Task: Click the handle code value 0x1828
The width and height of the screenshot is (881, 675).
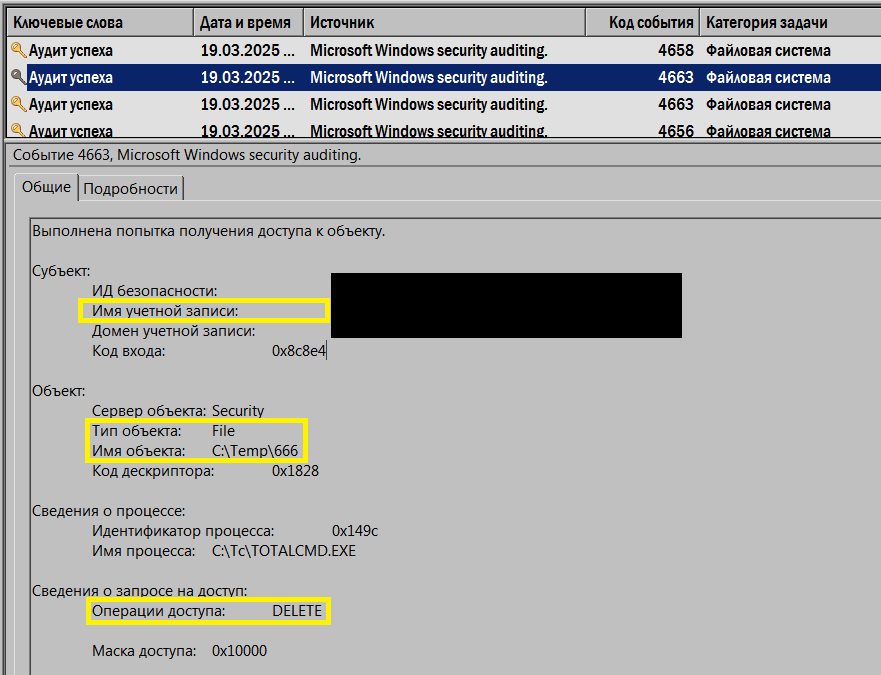Action: click(x=295, y=471)
